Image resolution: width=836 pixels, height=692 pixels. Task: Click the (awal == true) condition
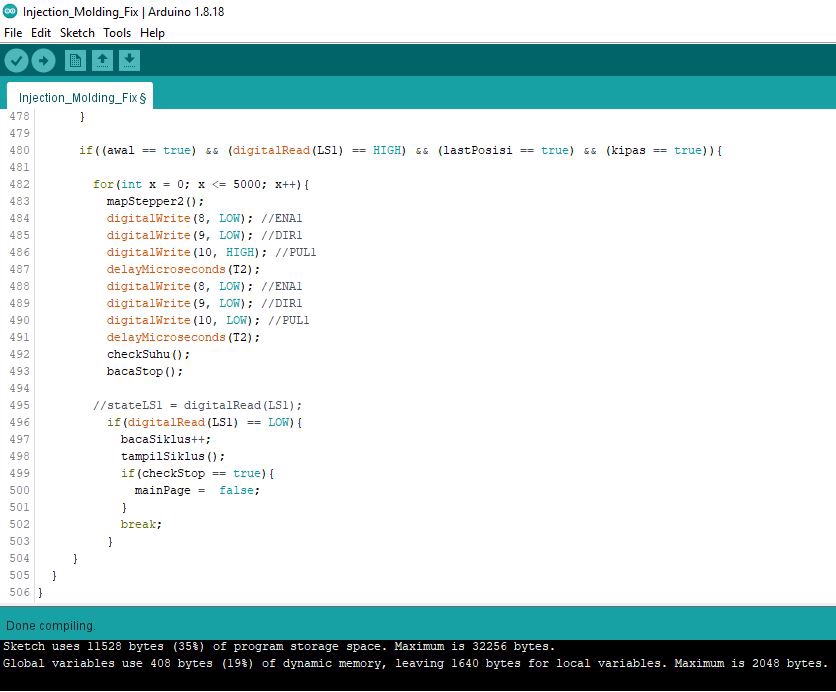point(148,150)
